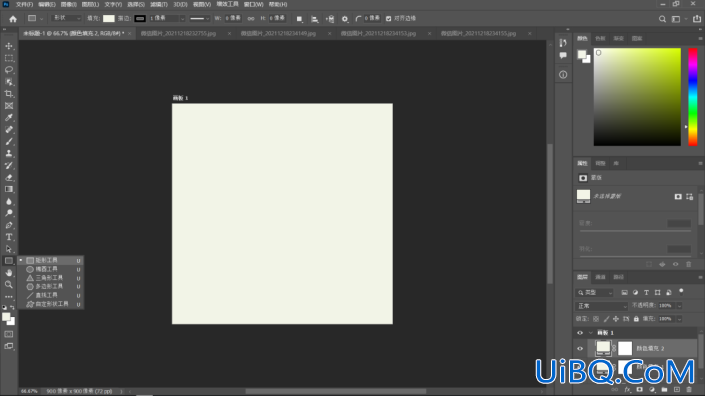This screenshot has width=705, height=396.
Task: Select the Object Selection tool
Action: tap(9, 82)
